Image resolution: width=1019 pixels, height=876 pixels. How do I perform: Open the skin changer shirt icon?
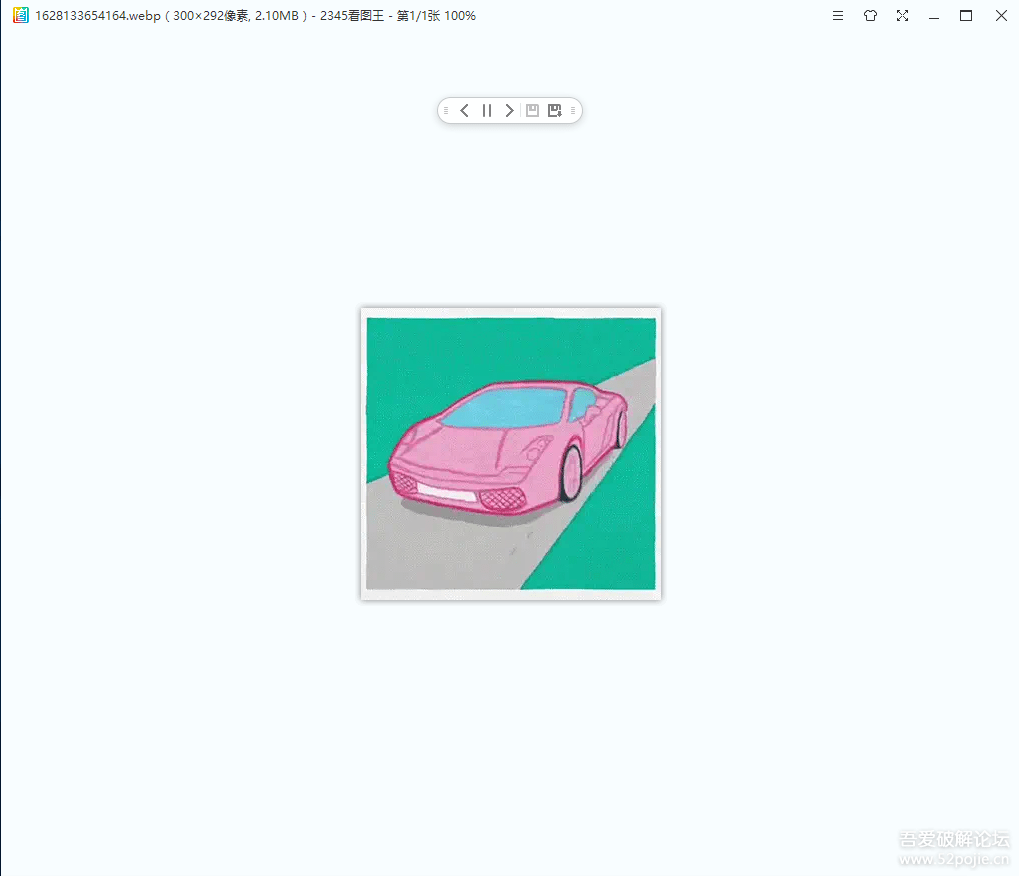point(870,16)
